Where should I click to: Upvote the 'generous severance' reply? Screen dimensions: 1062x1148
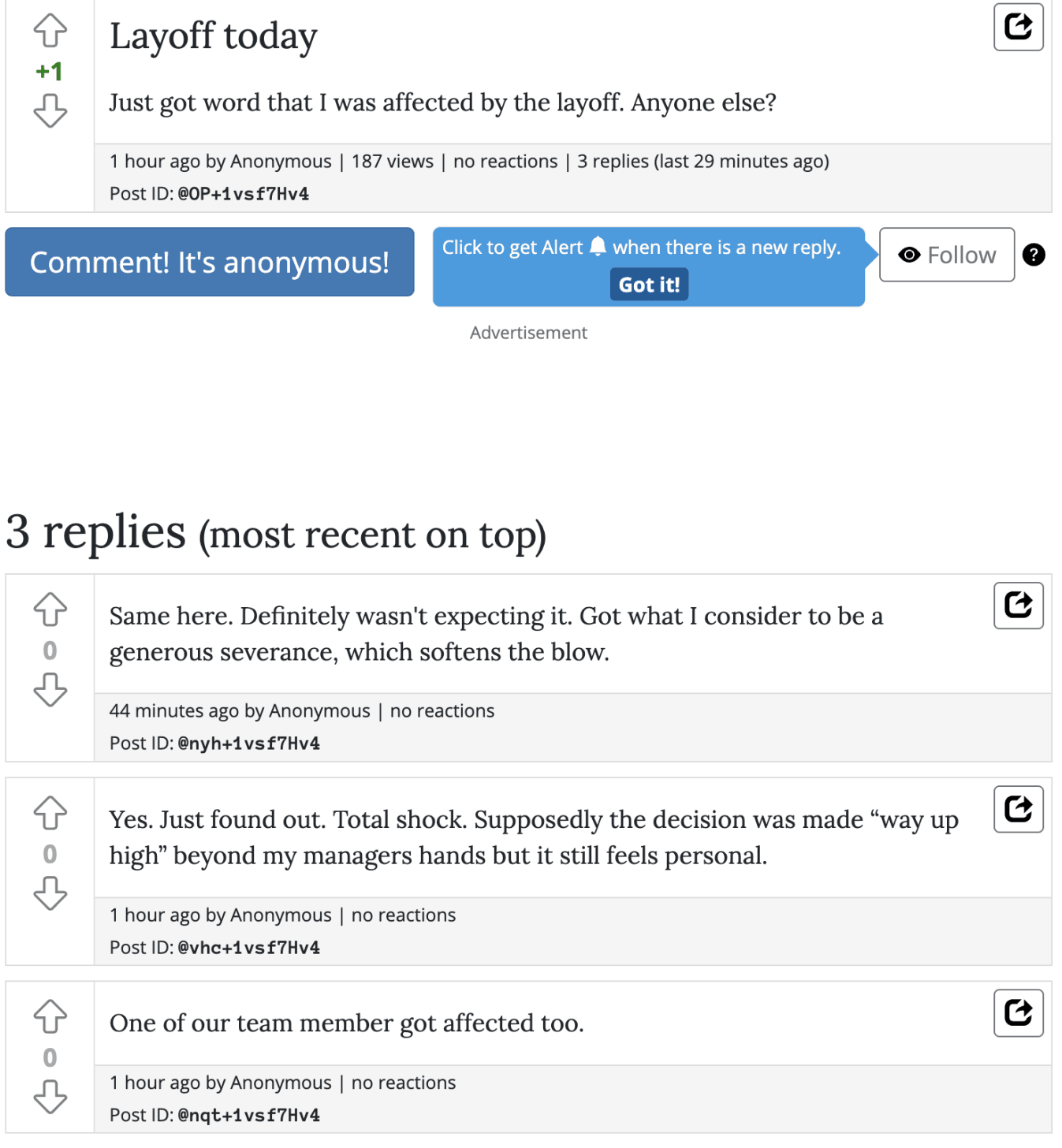pos(50,609)
